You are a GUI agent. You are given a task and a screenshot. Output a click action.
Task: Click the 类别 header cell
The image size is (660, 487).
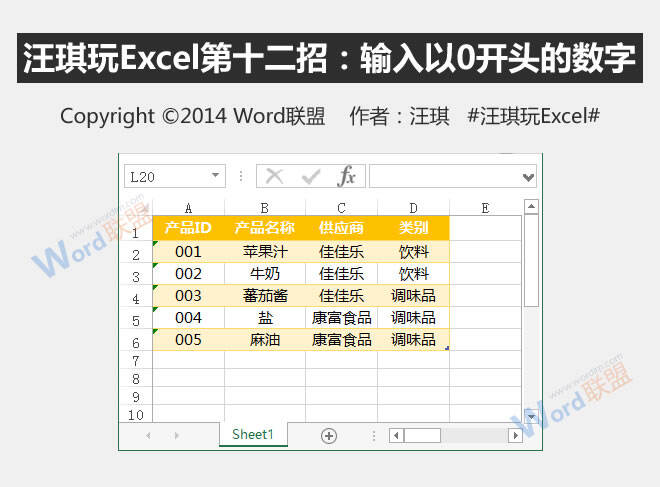[x=413, y=228]
